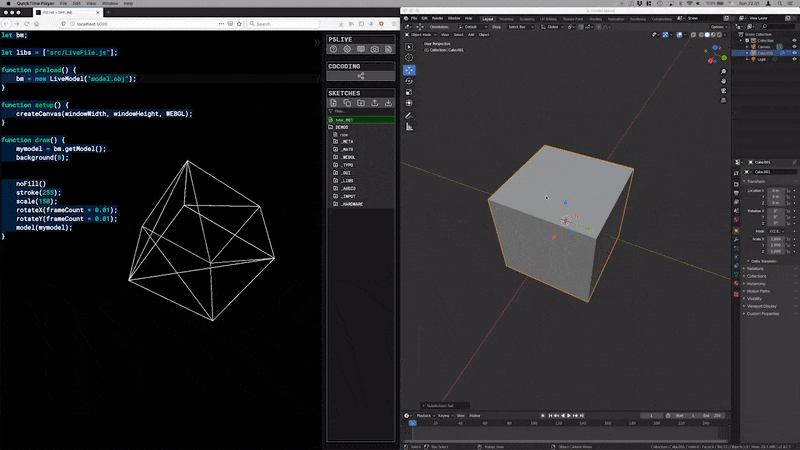The height and width of the screenshot is (450, 800).
Task: Add a new folder in SKETCHES
Action: 361,103
